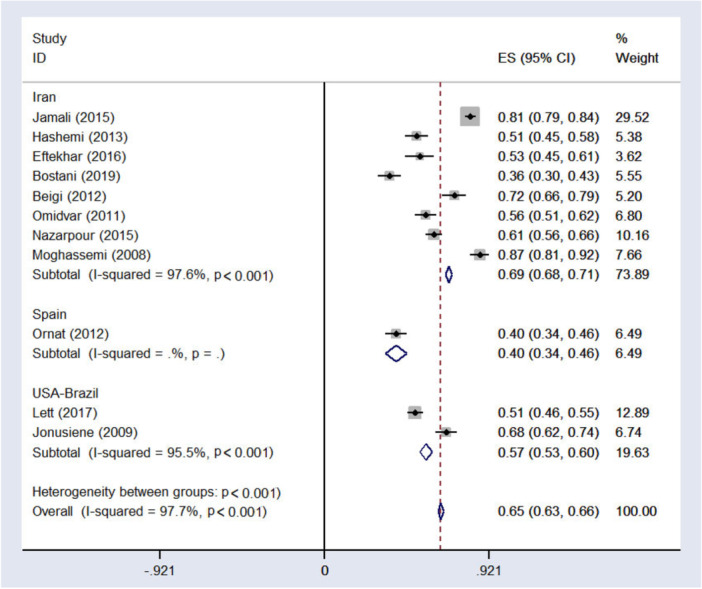The image size is (702, 589).
Task: Click the x-axis zero tick label
Action: (x=325, y=569)
